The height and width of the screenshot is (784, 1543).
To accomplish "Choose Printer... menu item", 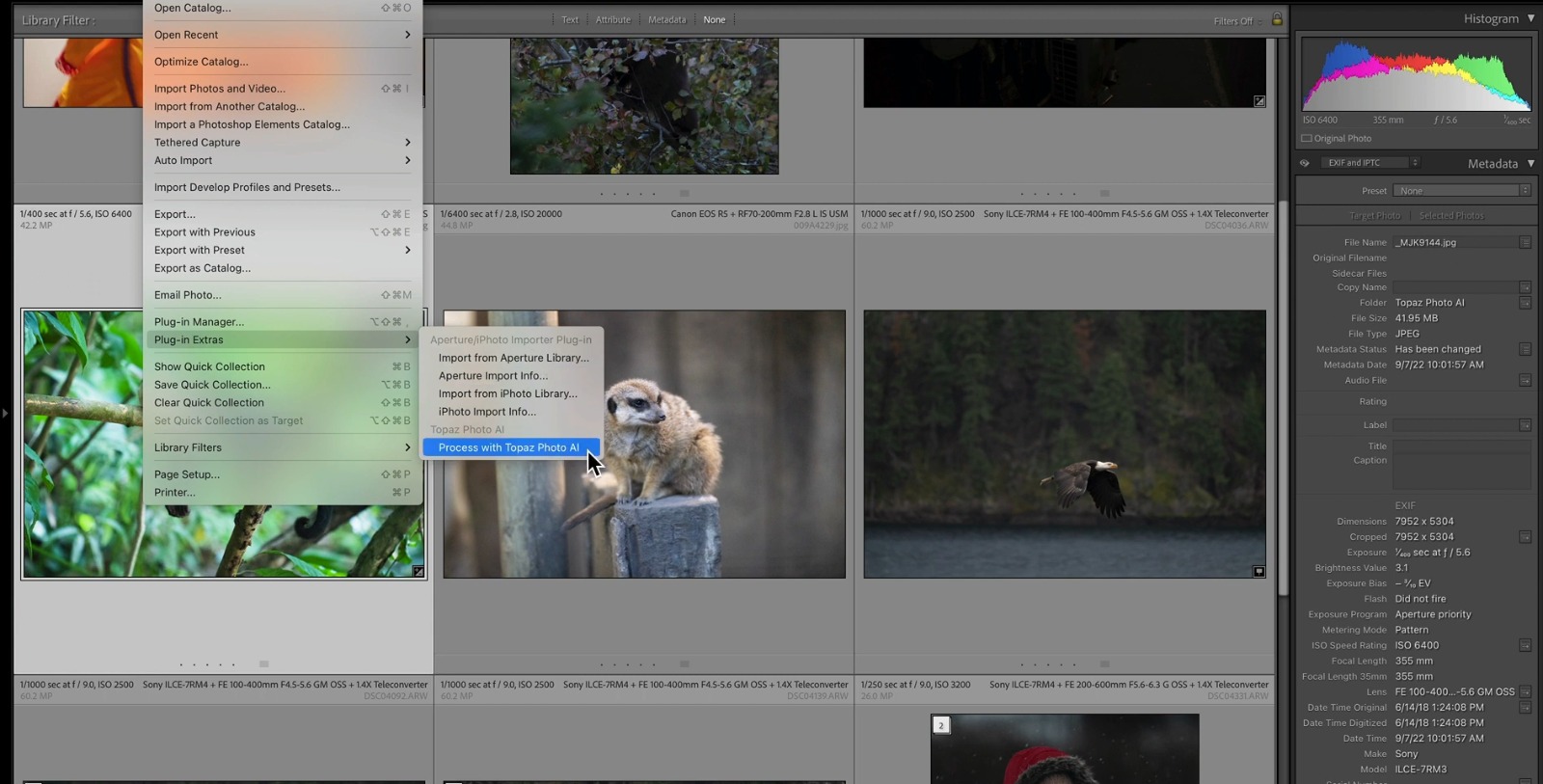I will pyautogui.click(x=282, y=492).
